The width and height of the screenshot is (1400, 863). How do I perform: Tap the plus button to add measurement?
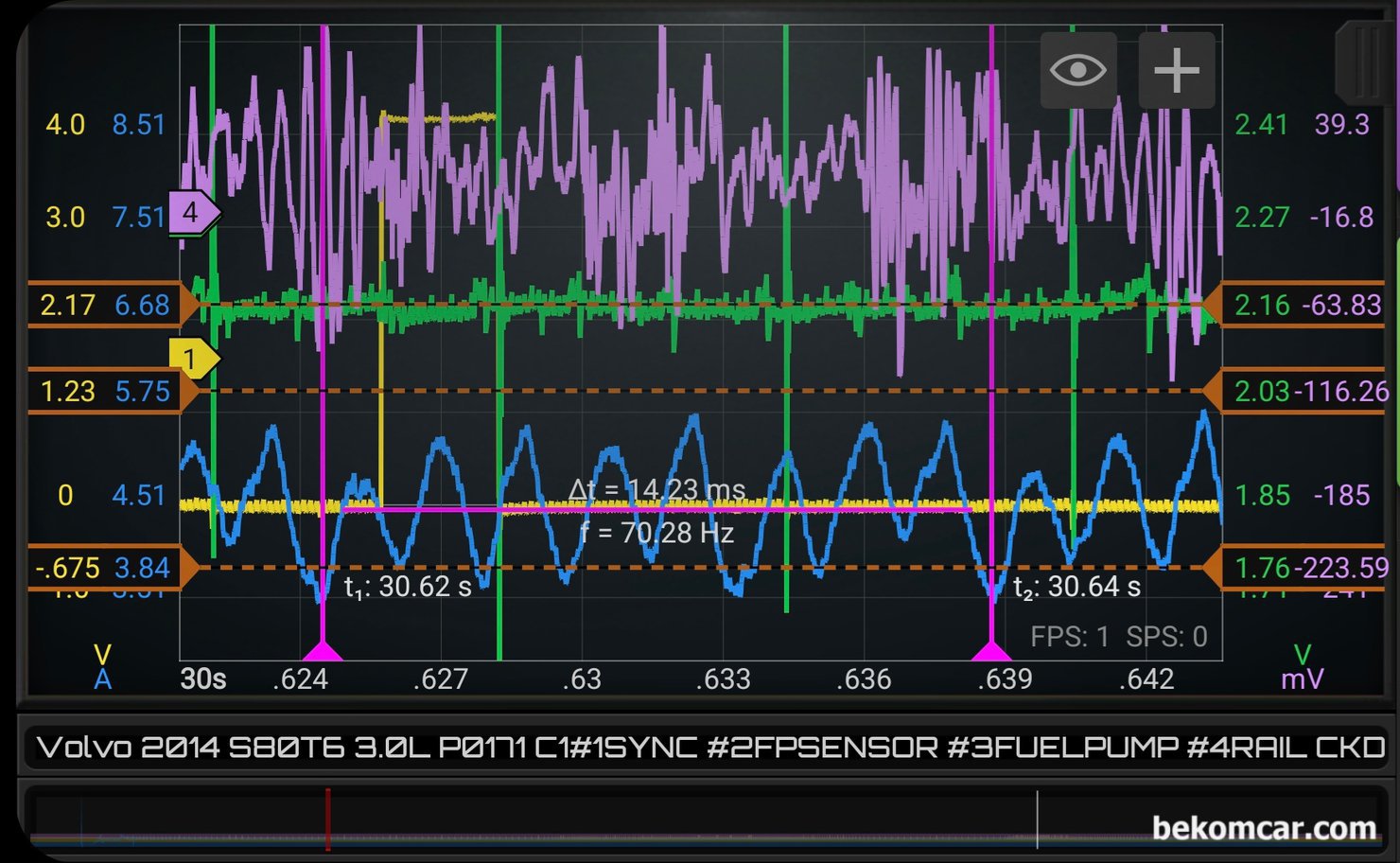pyautogui.click(x=1177, y=70)
